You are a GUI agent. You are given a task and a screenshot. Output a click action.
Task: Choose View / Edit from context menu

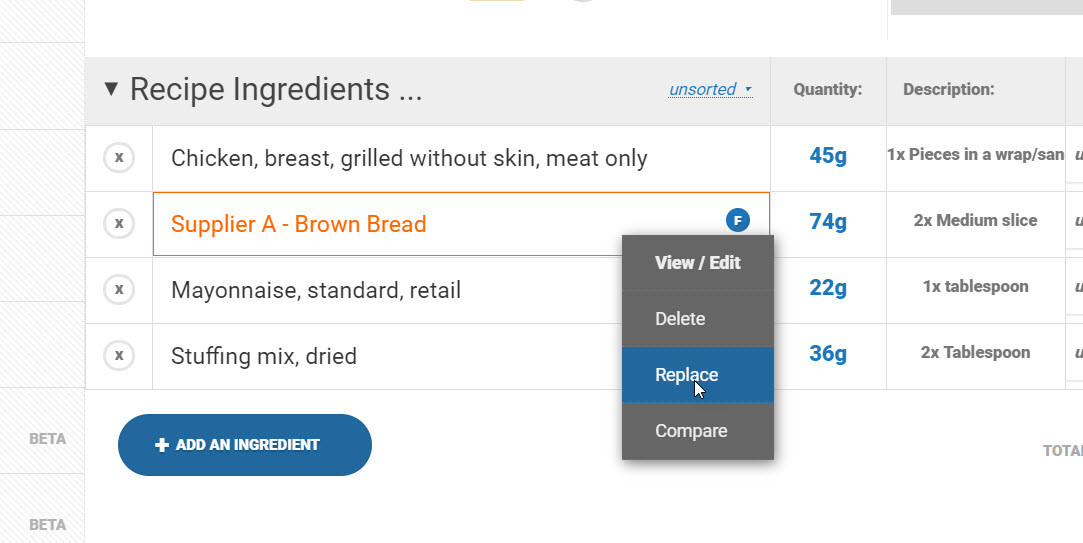[x=698, y=263]
